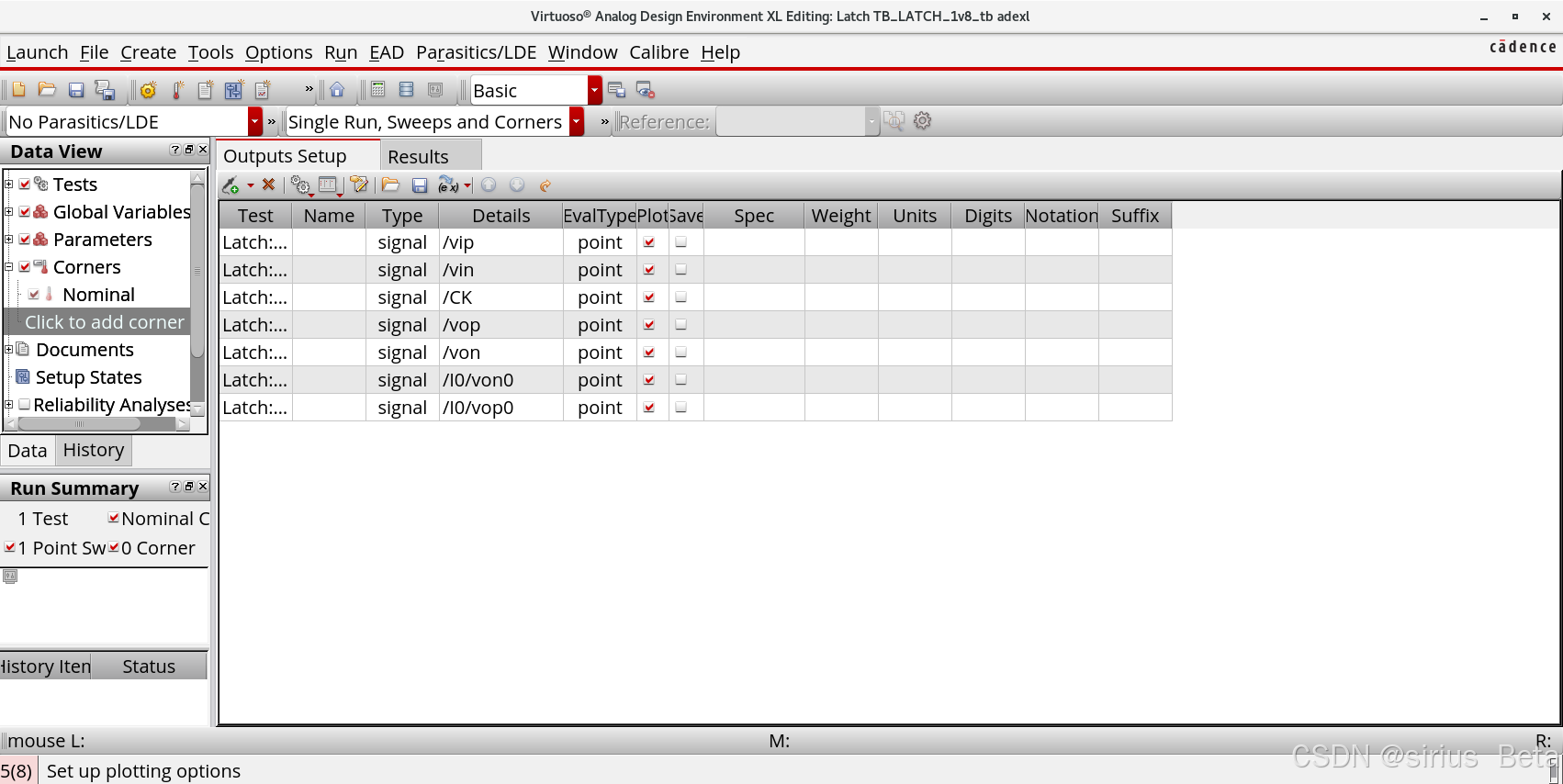1563x784 pixels.
Task: Click the thermometer add corner icon
Action: (x=178, y=90)
